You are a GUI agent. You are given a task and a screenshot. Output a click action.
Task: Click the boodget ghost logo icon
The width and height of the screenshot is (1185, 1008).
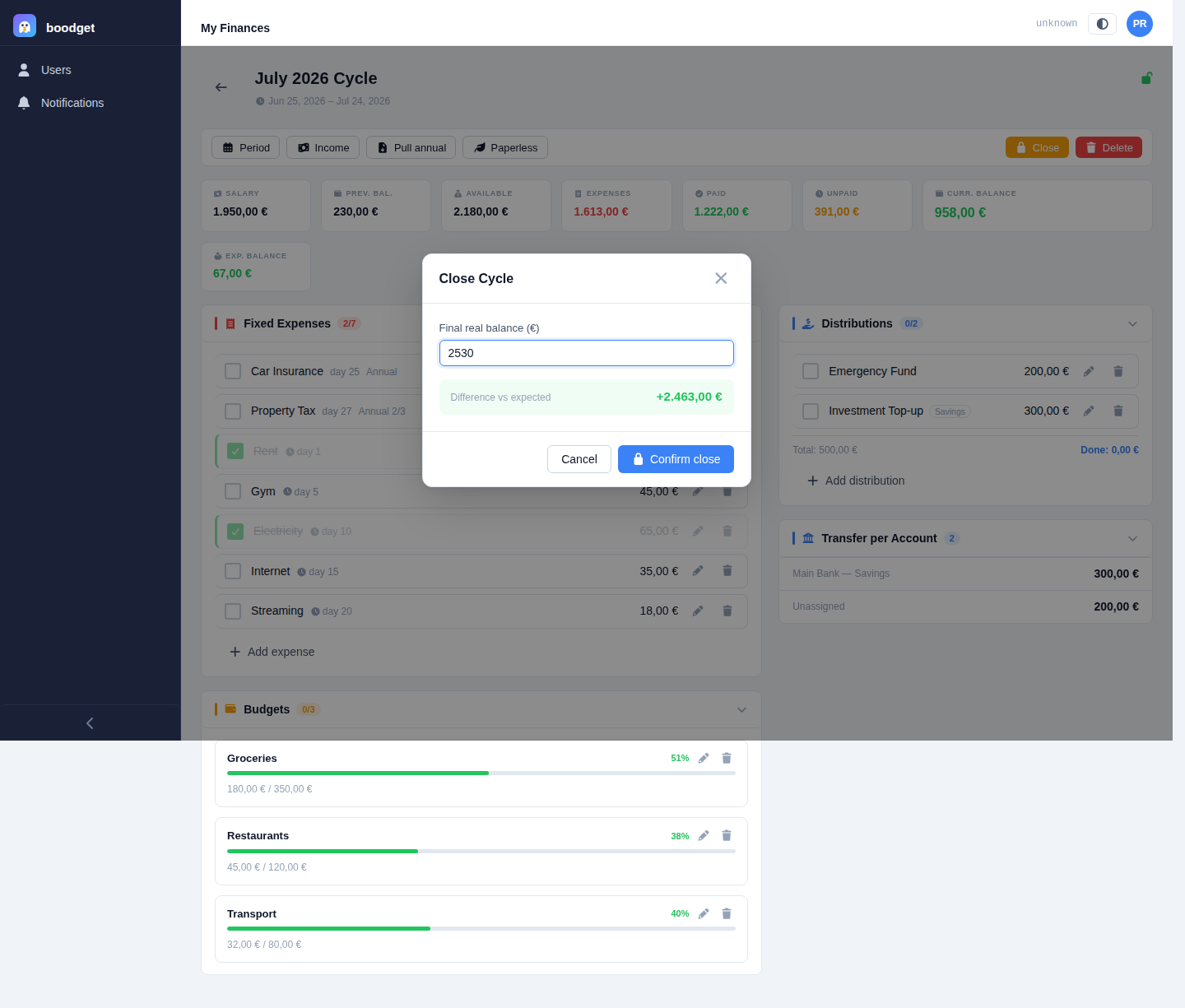pos(25,26)
